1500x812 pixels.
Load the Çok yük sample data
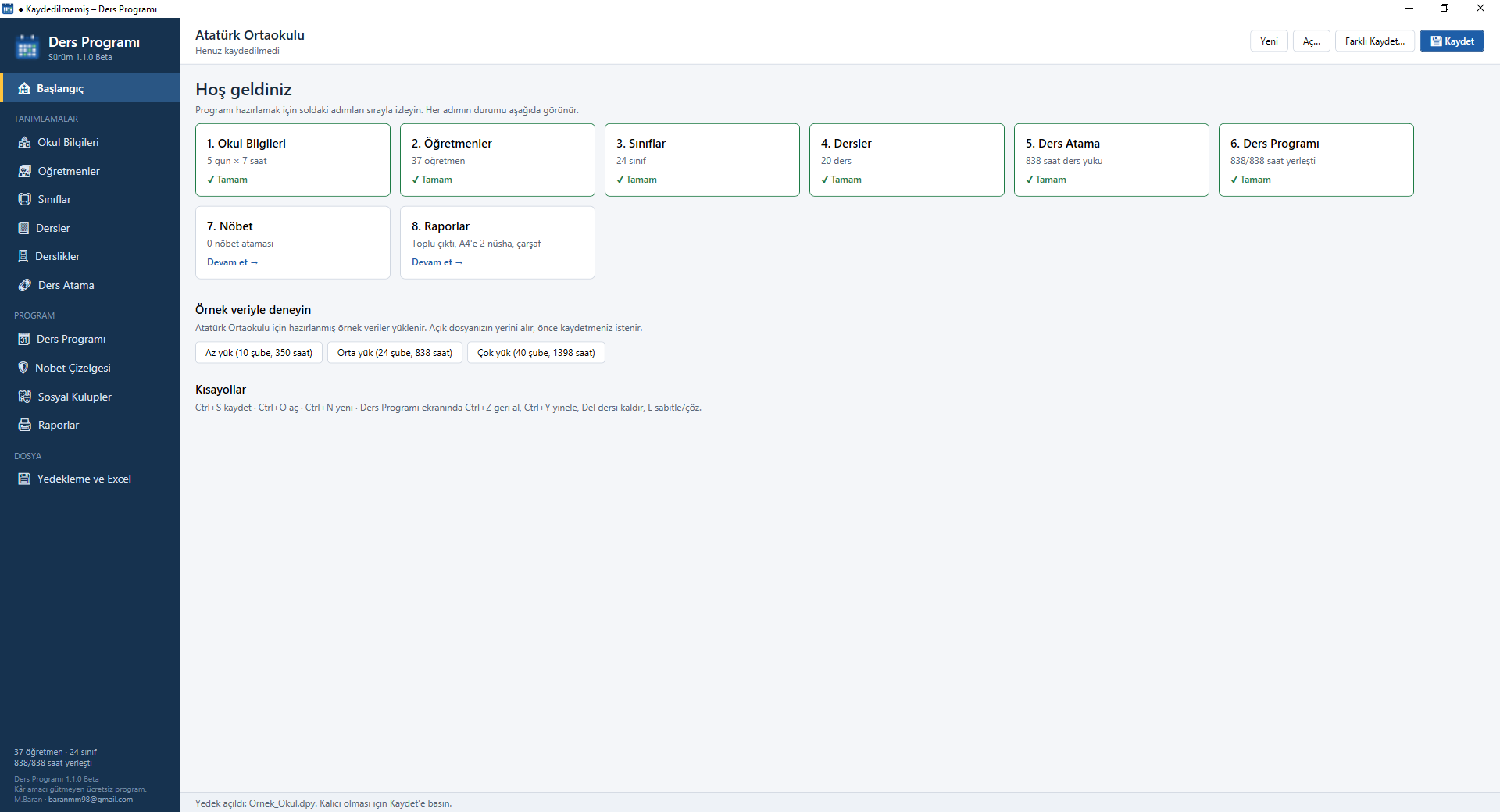(x=536, y=353)
